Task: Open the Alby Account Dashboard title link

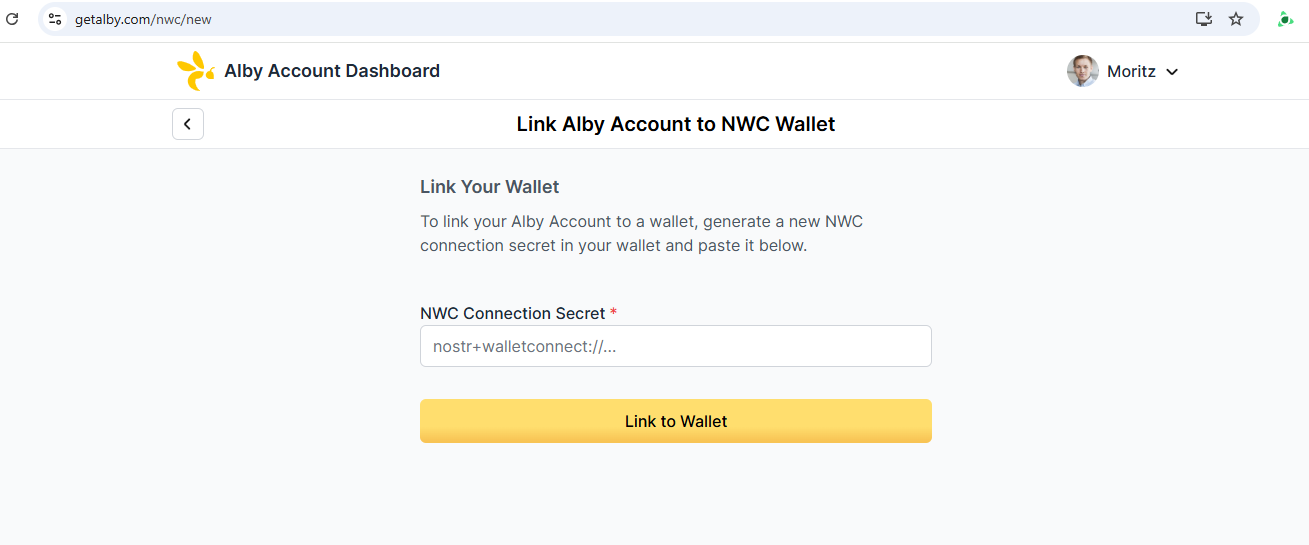Action: pos(332,71)
